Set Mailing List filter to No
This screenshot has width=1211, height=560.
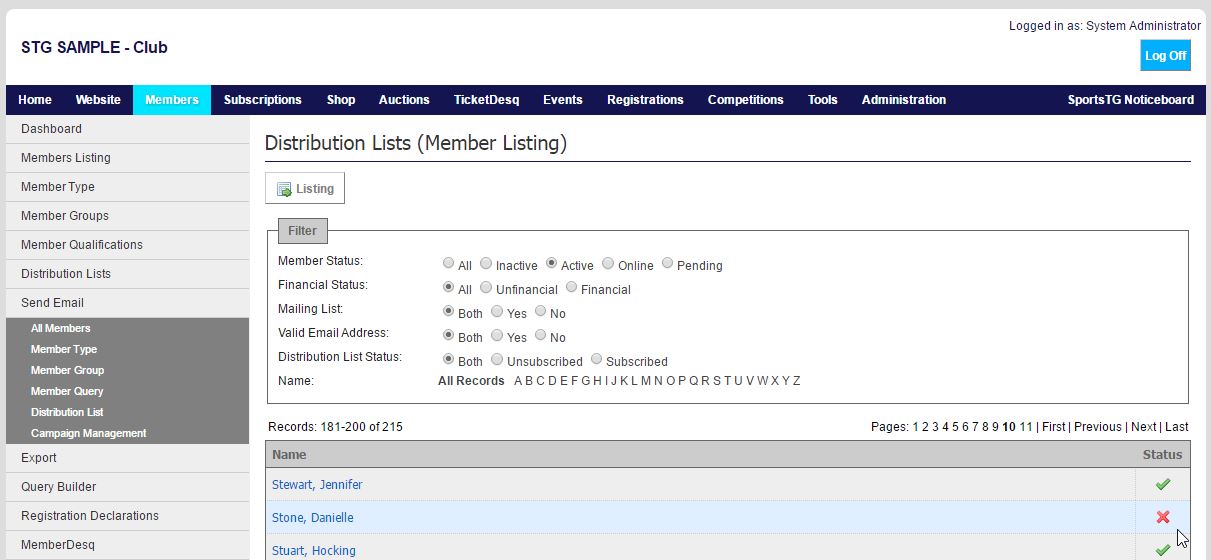[x=541, y=312]
